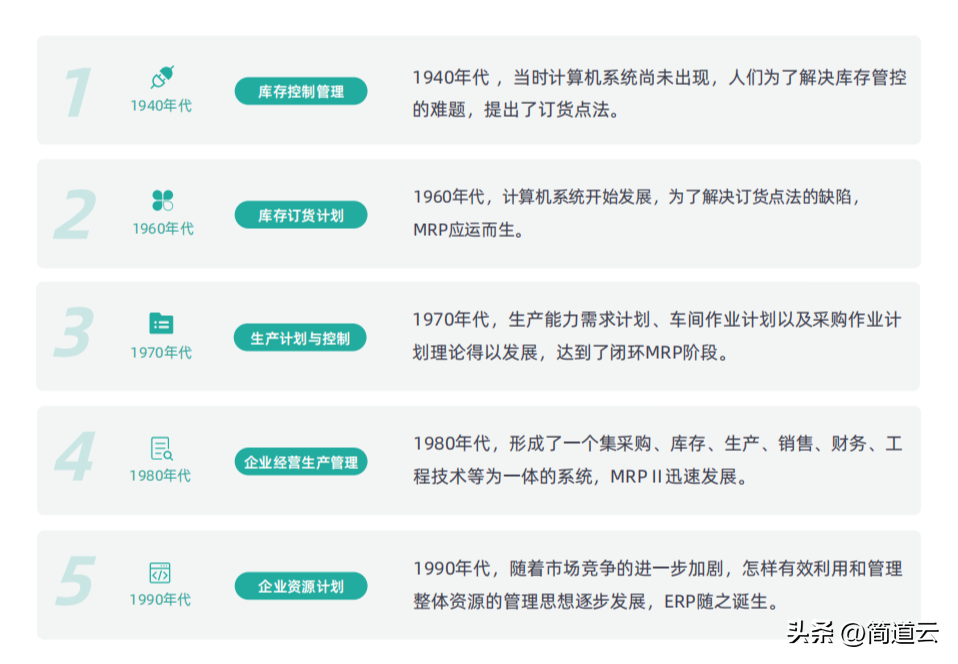The width and height of the screenshot is (958, 664).
Task: Select the four-leaf clover icon above 1960年代
Action: [x=162, y=200]
